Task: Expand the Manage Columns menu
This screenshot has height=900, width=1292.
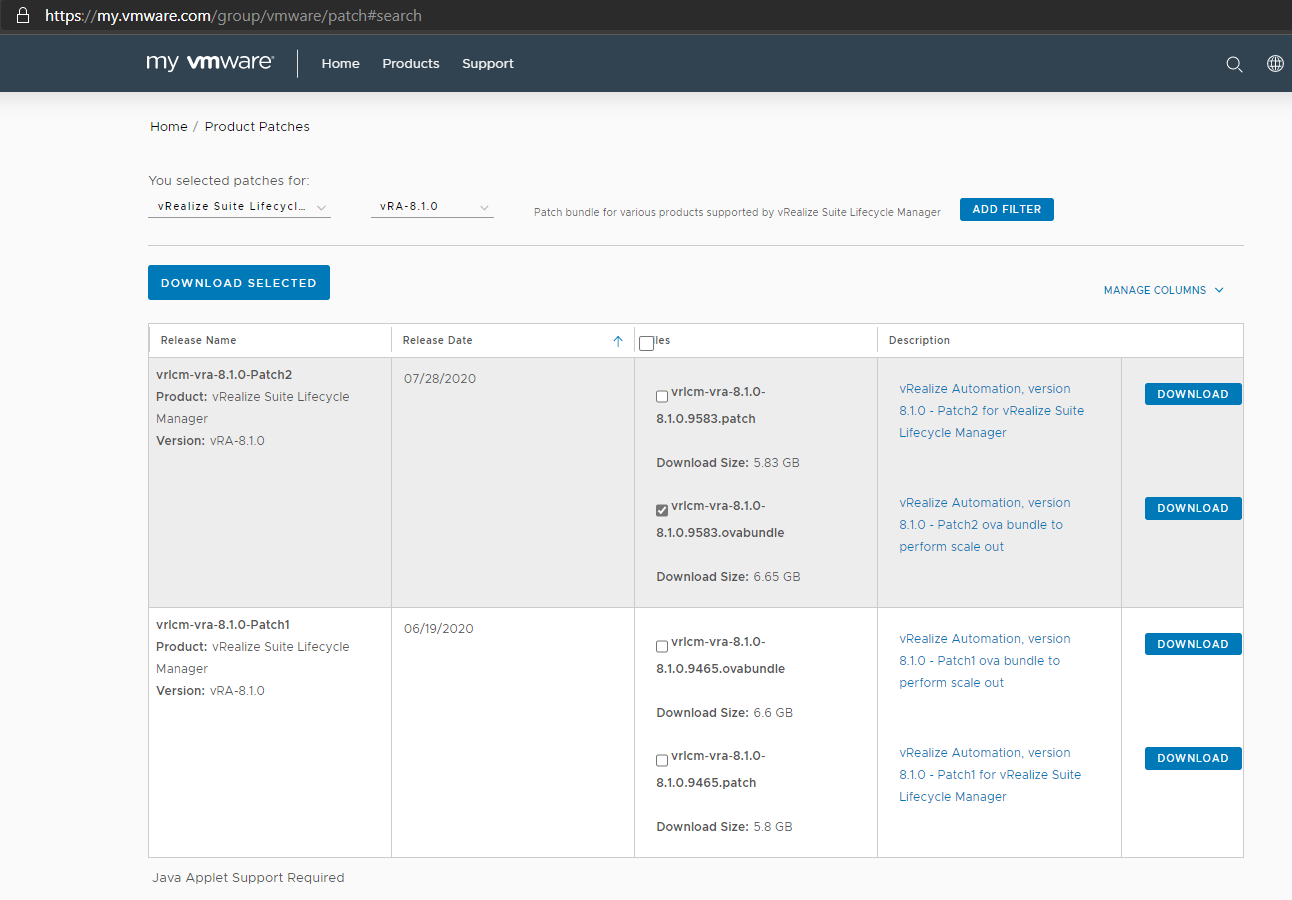Action: coord(1164,290)
